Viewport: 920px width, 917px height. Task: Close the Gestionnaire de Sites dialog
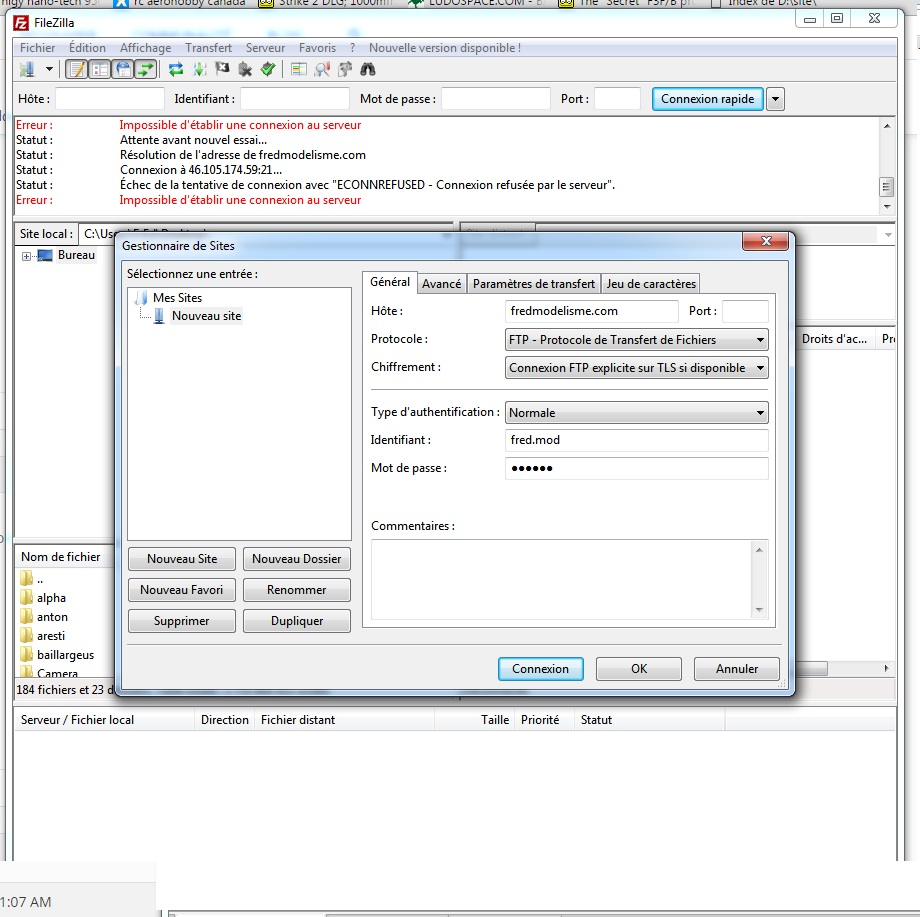coord(765,241)
